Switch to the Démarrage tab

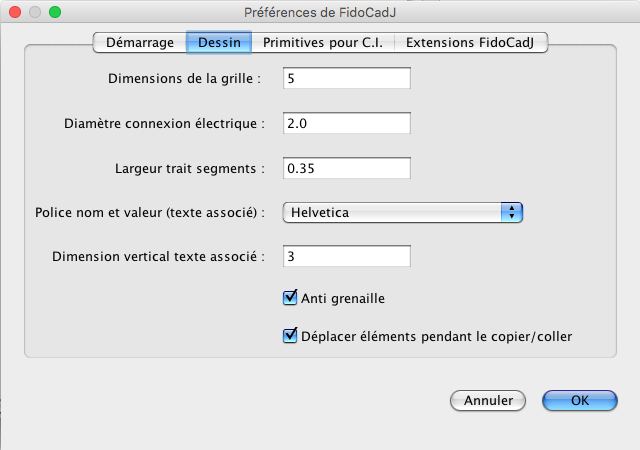139,43
